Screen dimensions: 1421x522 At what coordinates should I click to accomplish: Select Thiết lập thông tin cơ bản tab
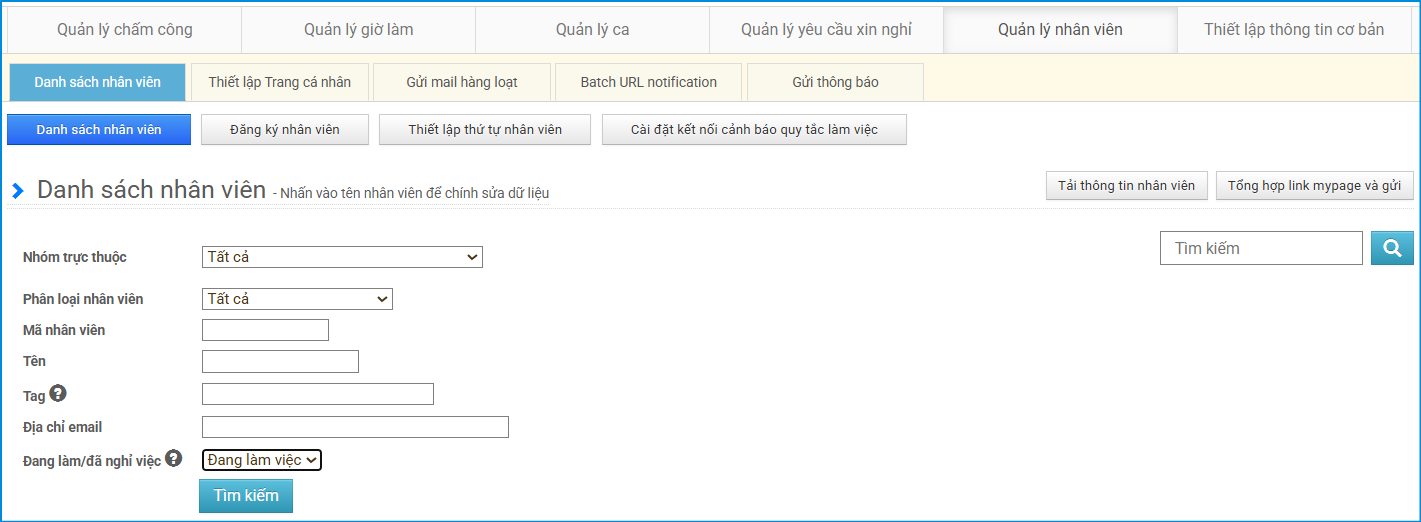pyautogui.click(x=1293, y=29)
